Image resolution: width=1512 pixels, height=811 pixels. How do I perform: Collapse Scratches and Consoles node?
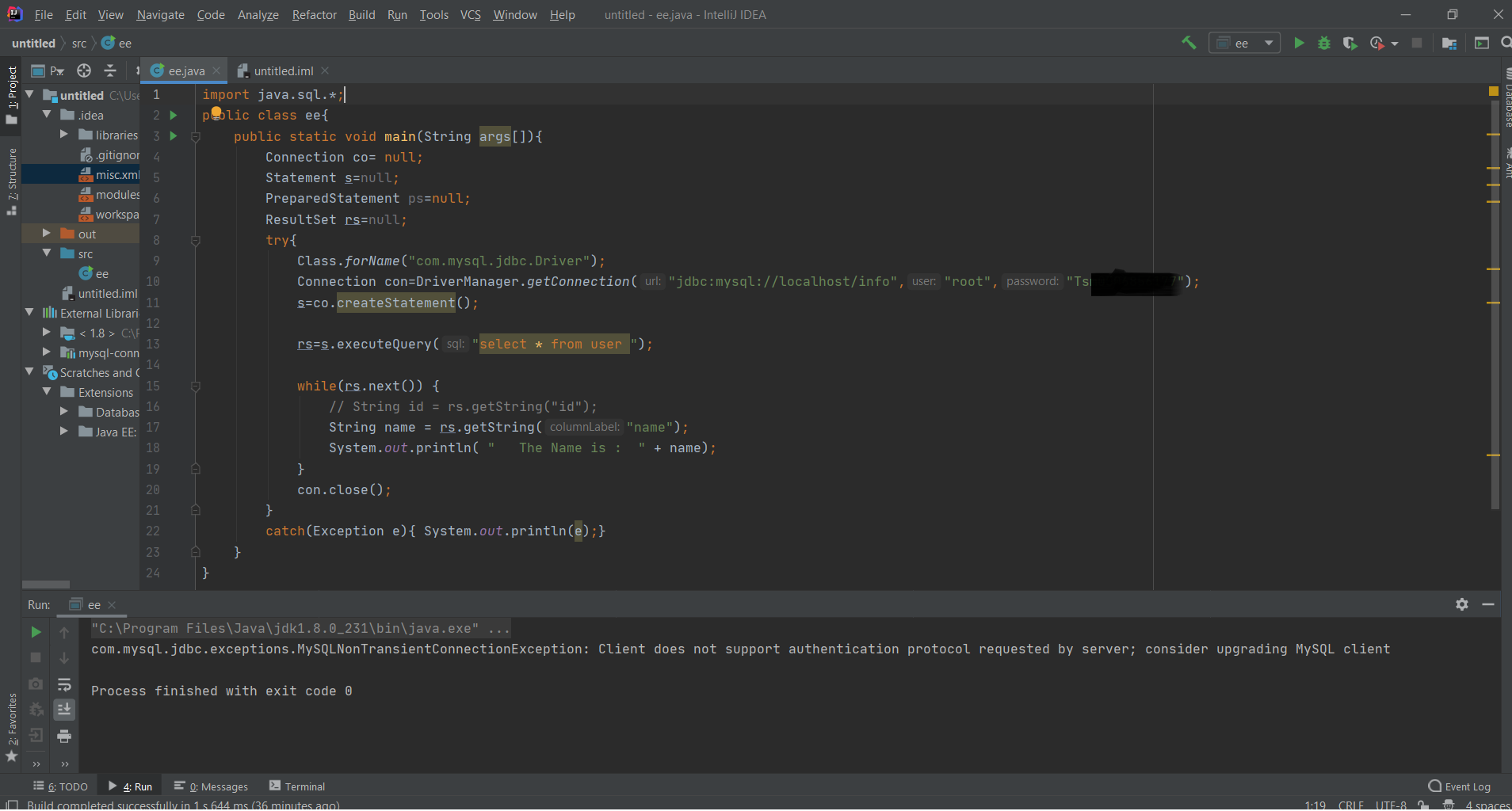click(29, 371)
